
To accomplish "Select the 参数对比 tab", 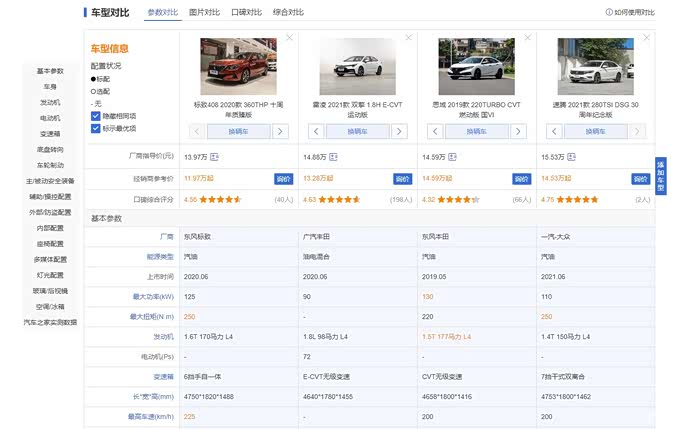I will (x=163, y=12).
